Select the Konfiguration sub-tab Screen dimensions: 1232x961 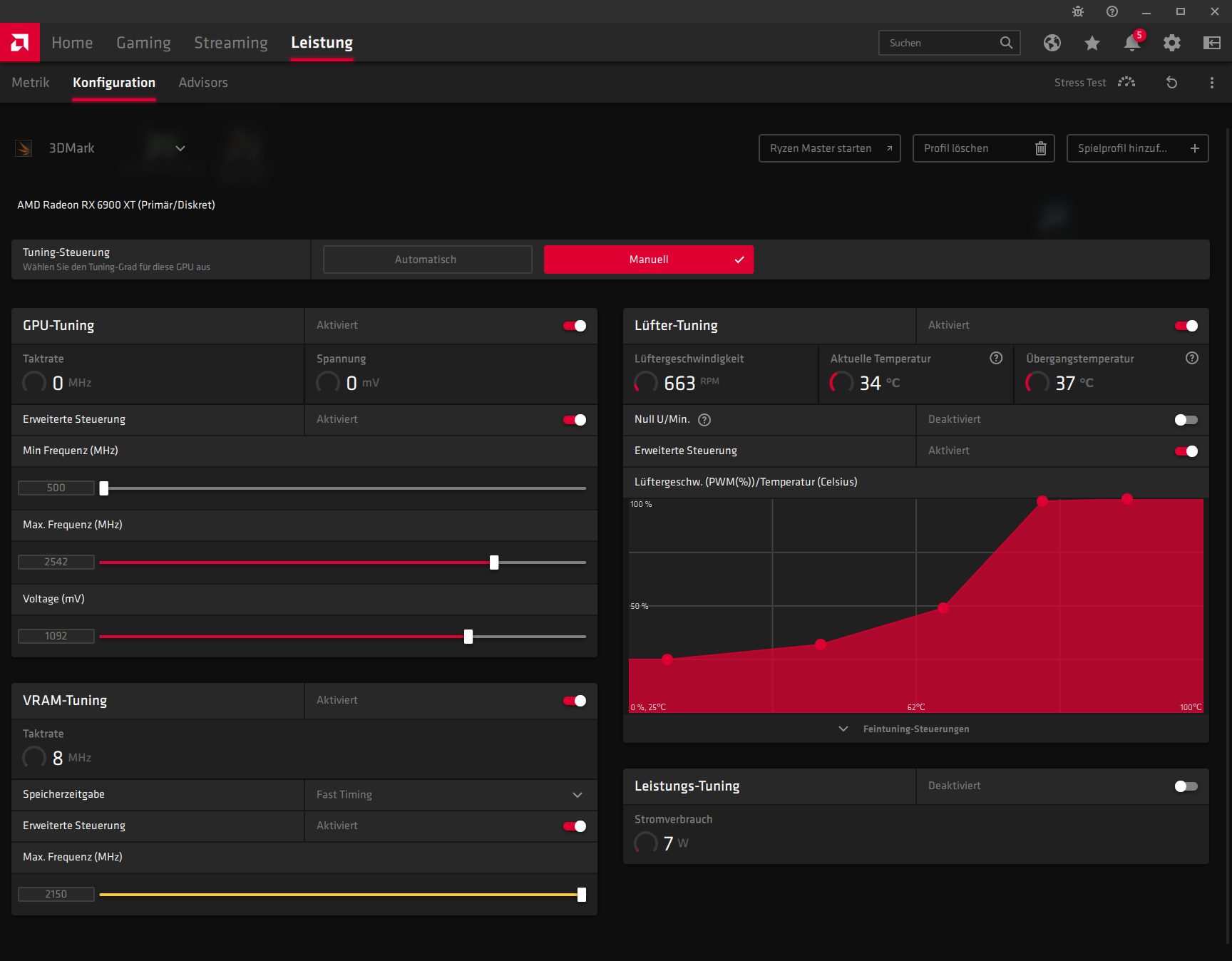pyautogui.click(x=114, y=83)
